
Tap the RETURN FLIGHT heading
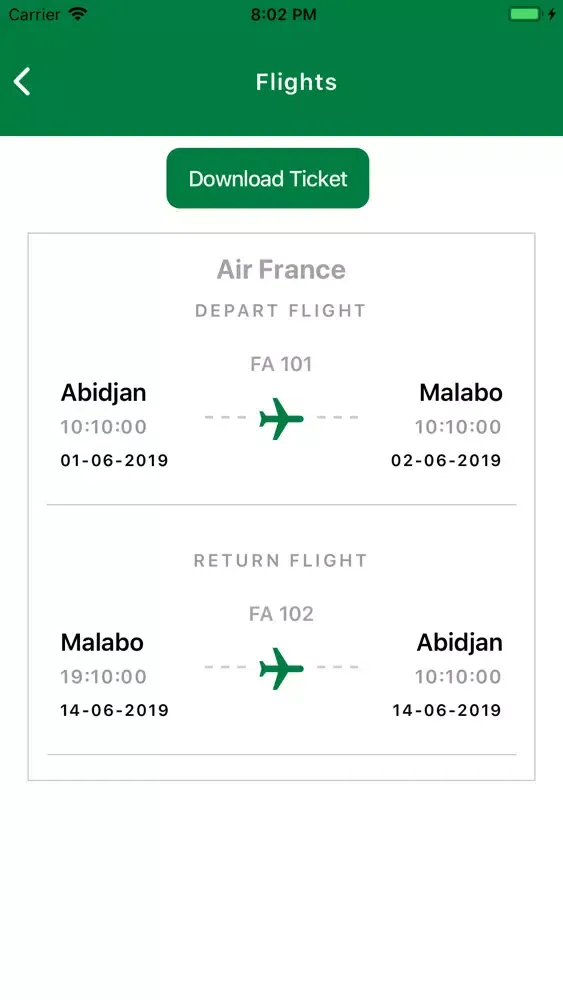(x=281, y=561)
